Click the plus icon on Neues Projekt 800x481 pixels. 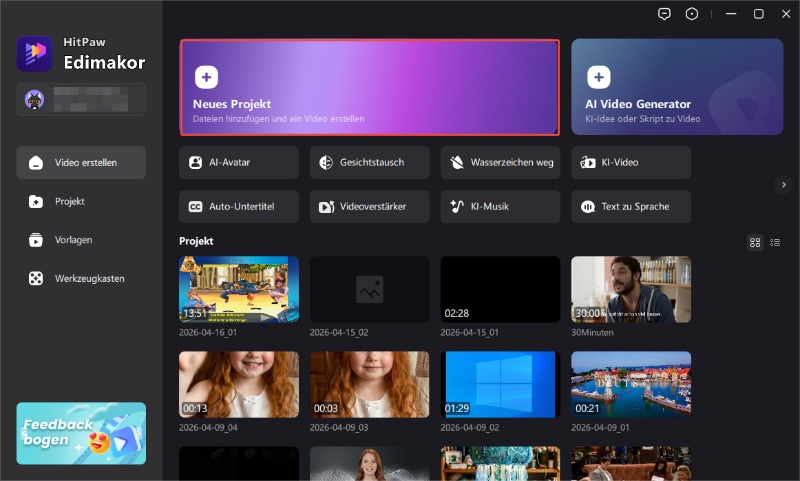point(206,77)
